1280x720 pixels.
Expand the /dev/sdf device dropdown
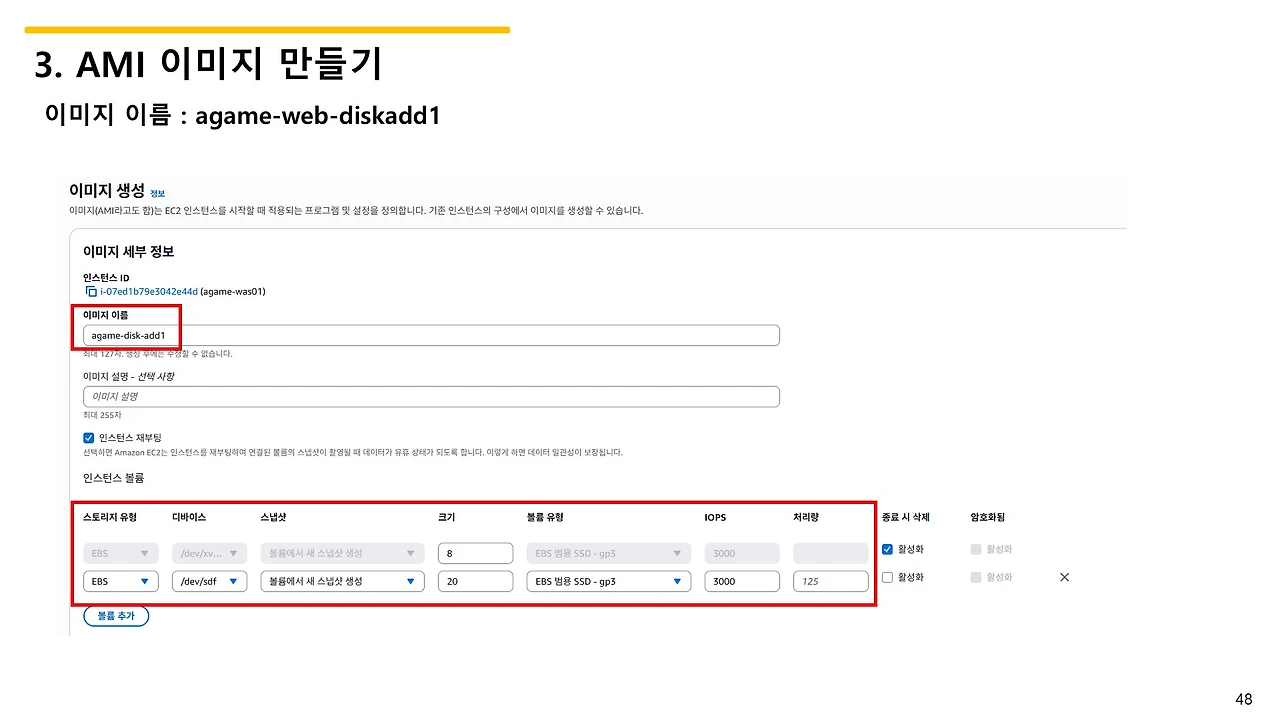(x=209, y=581)
